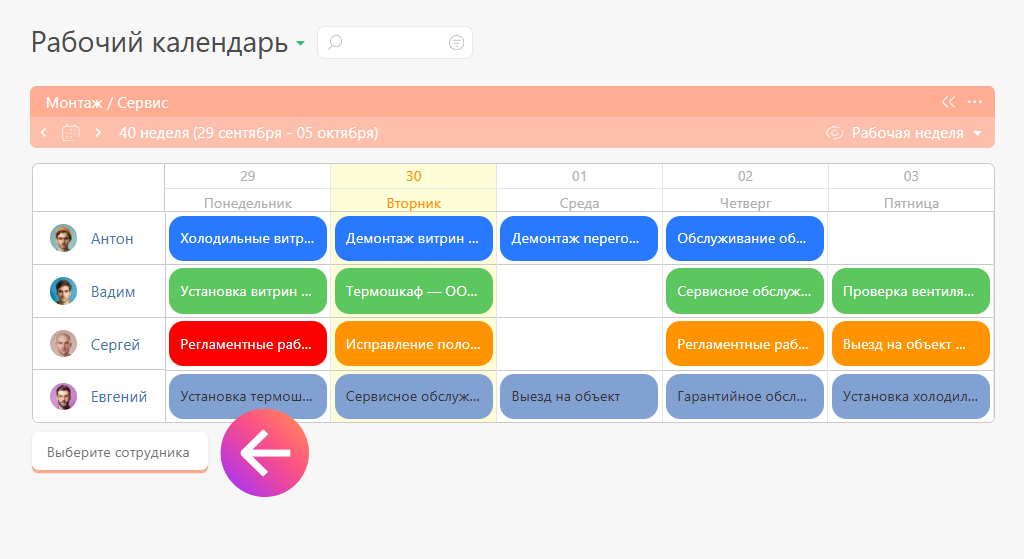Open Вадим's green Термошкаф task

point(414,291)
